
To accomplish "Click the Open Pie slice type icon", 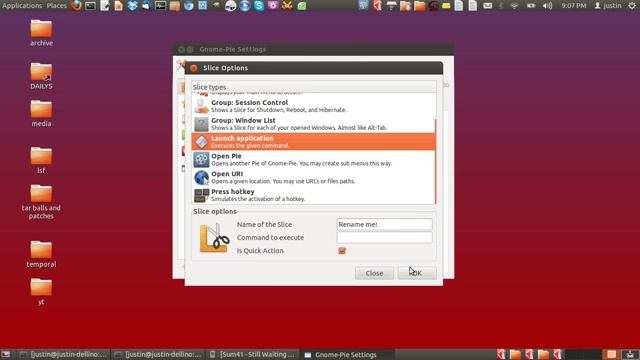I will click(x=201, y=160).
